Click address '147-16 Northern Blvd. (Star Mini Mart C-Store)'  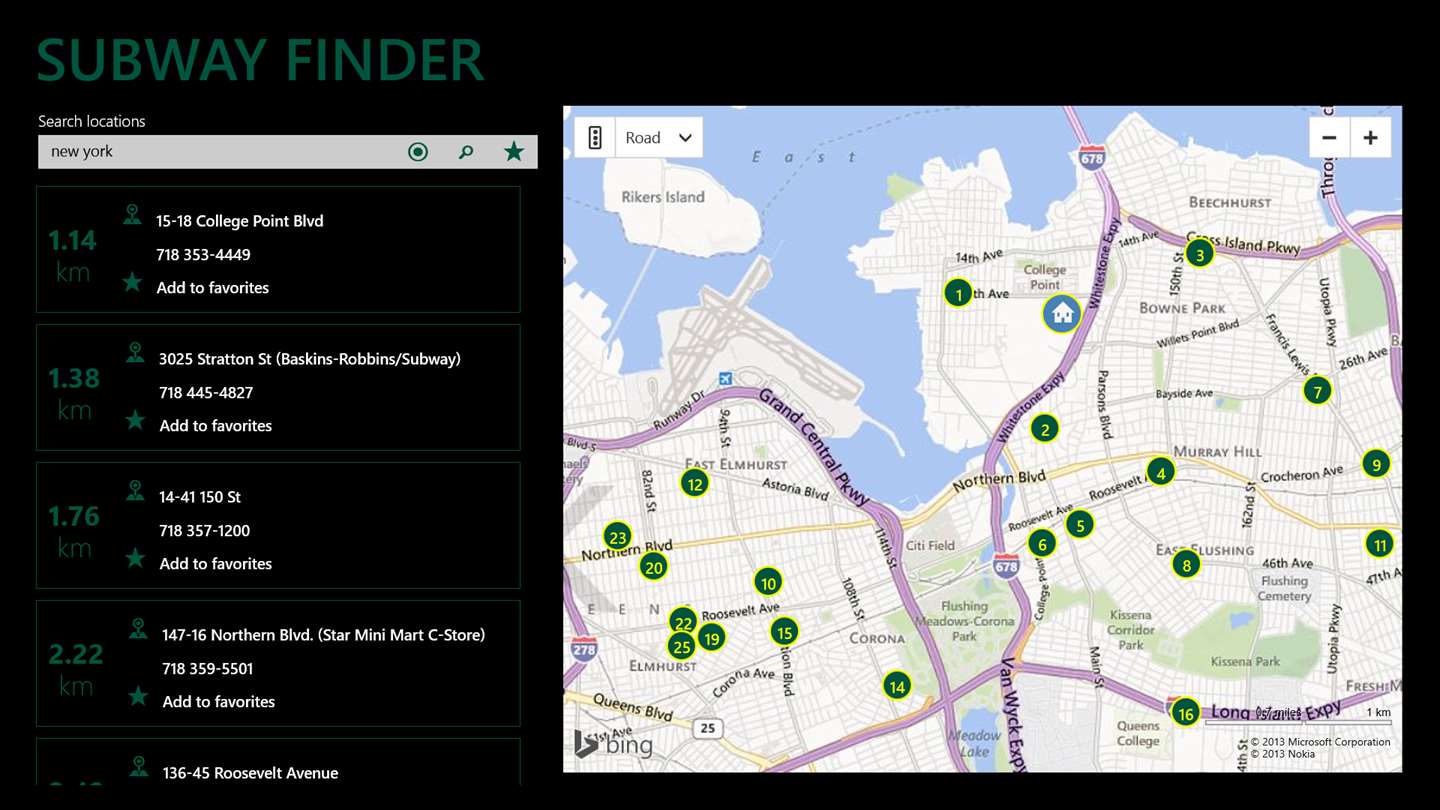click(324, 635)
